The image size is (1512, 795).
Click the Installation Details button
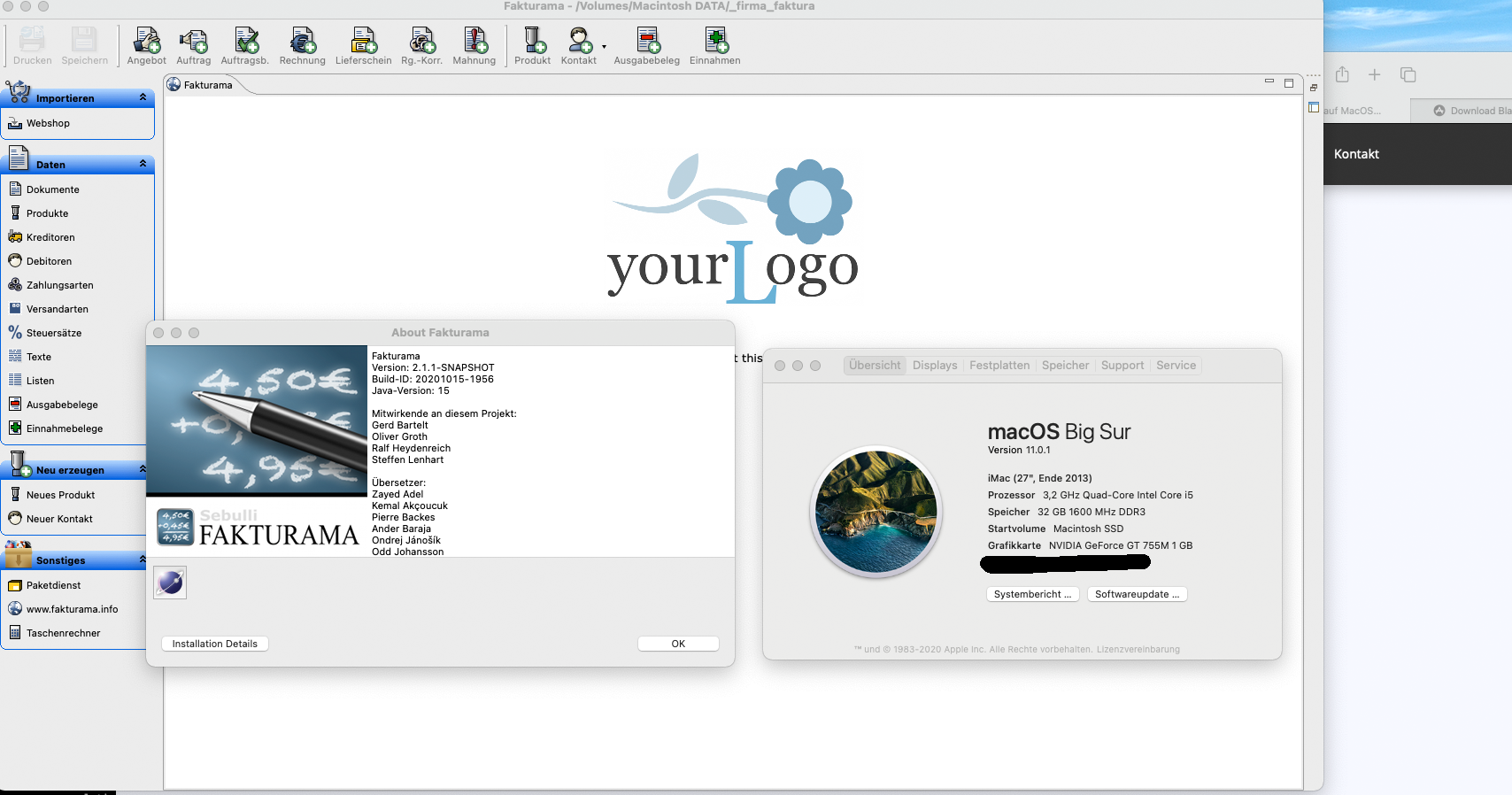pyautogui.click(x=215, y=644)
